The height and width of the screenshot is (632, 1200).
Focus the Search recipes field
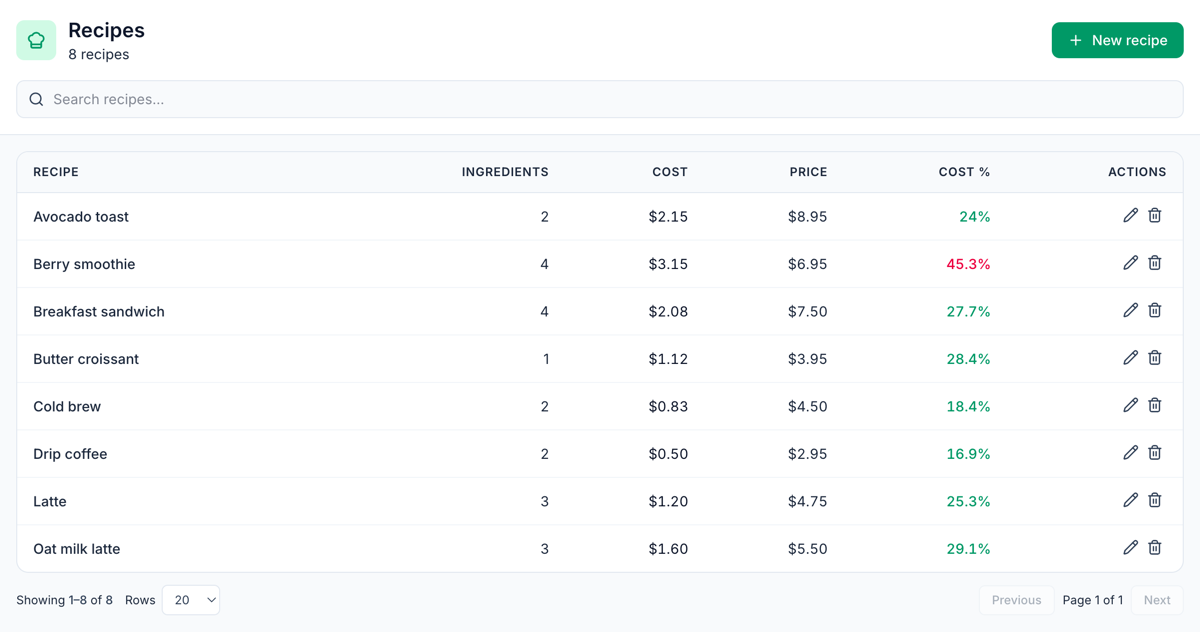(x=600, y=99)
